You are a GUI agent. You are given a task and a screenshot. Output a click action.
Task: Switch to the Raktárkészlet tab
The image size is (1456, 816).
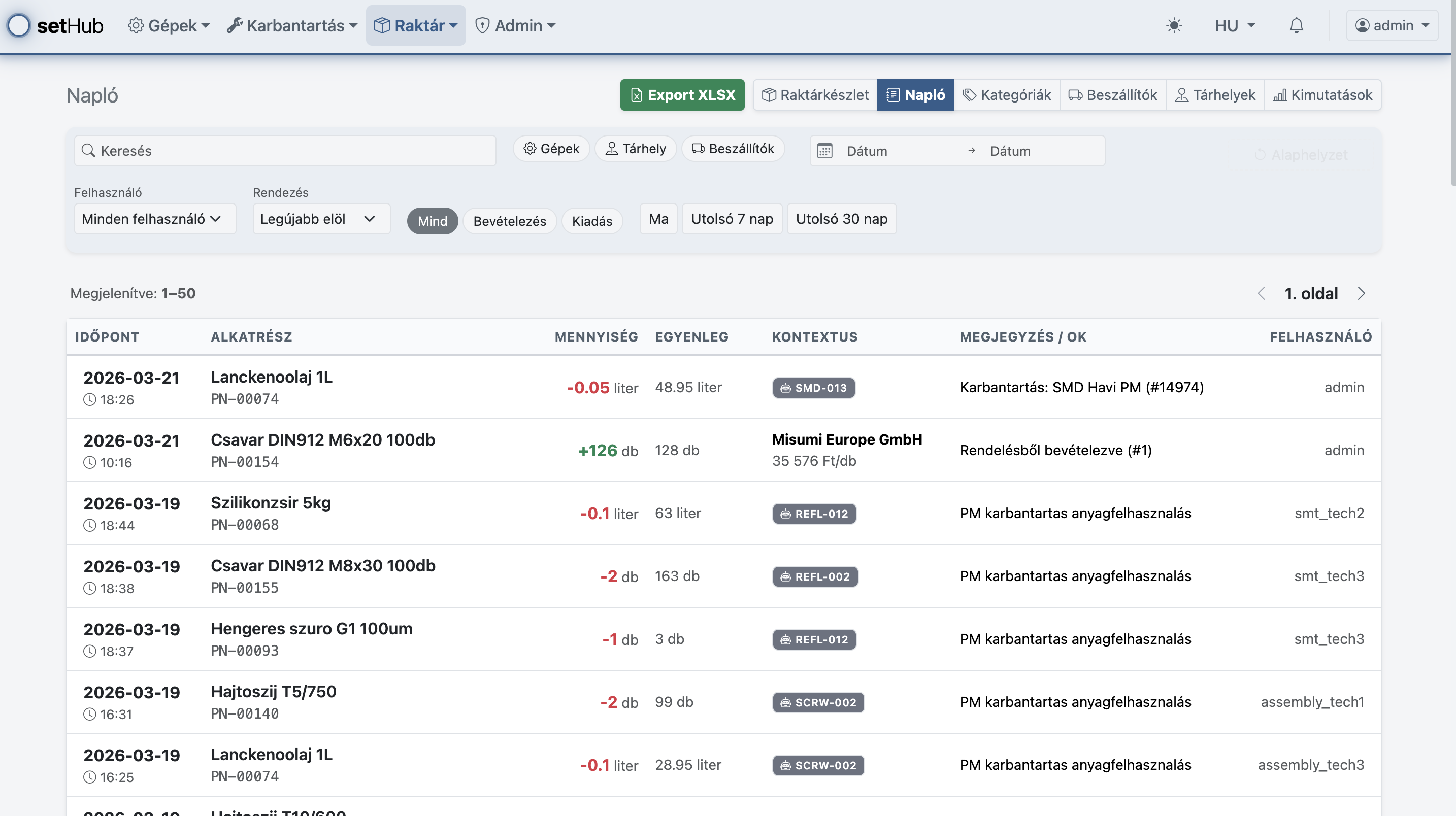[x=815, y=95]
